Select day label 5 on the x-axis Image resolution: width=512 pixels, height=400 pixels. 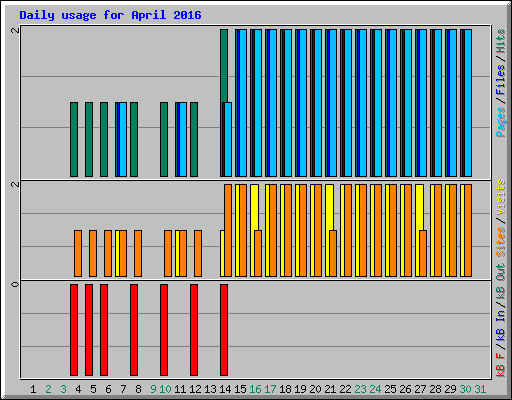93,389
